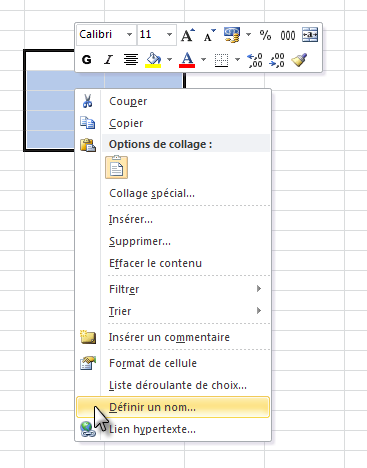
Task: Open the font size 11 dropdown
Action: (x=169, y=35)
